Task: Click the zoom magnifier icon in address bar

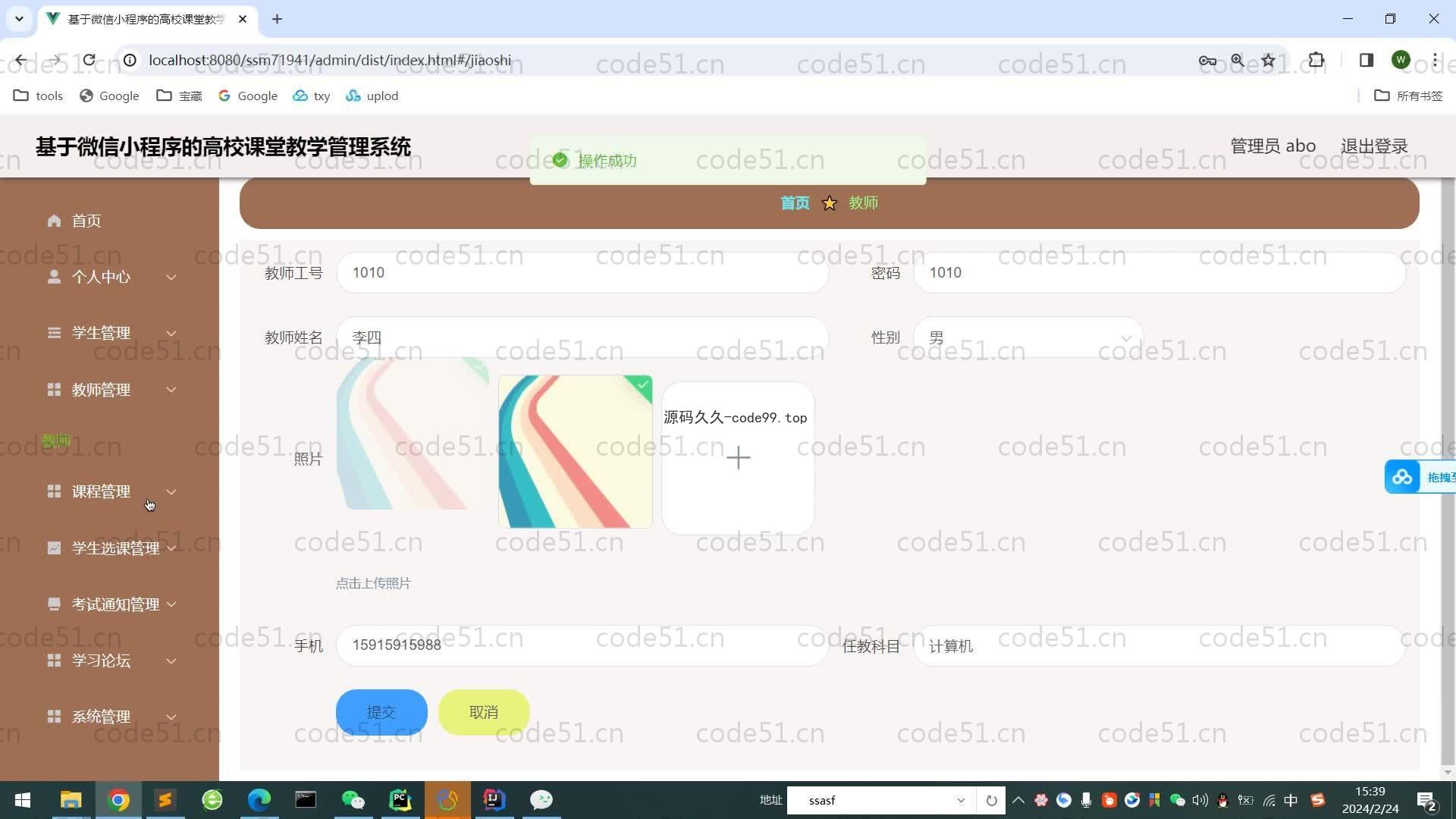Action: pyautogui.click(x=1238, y=60)
